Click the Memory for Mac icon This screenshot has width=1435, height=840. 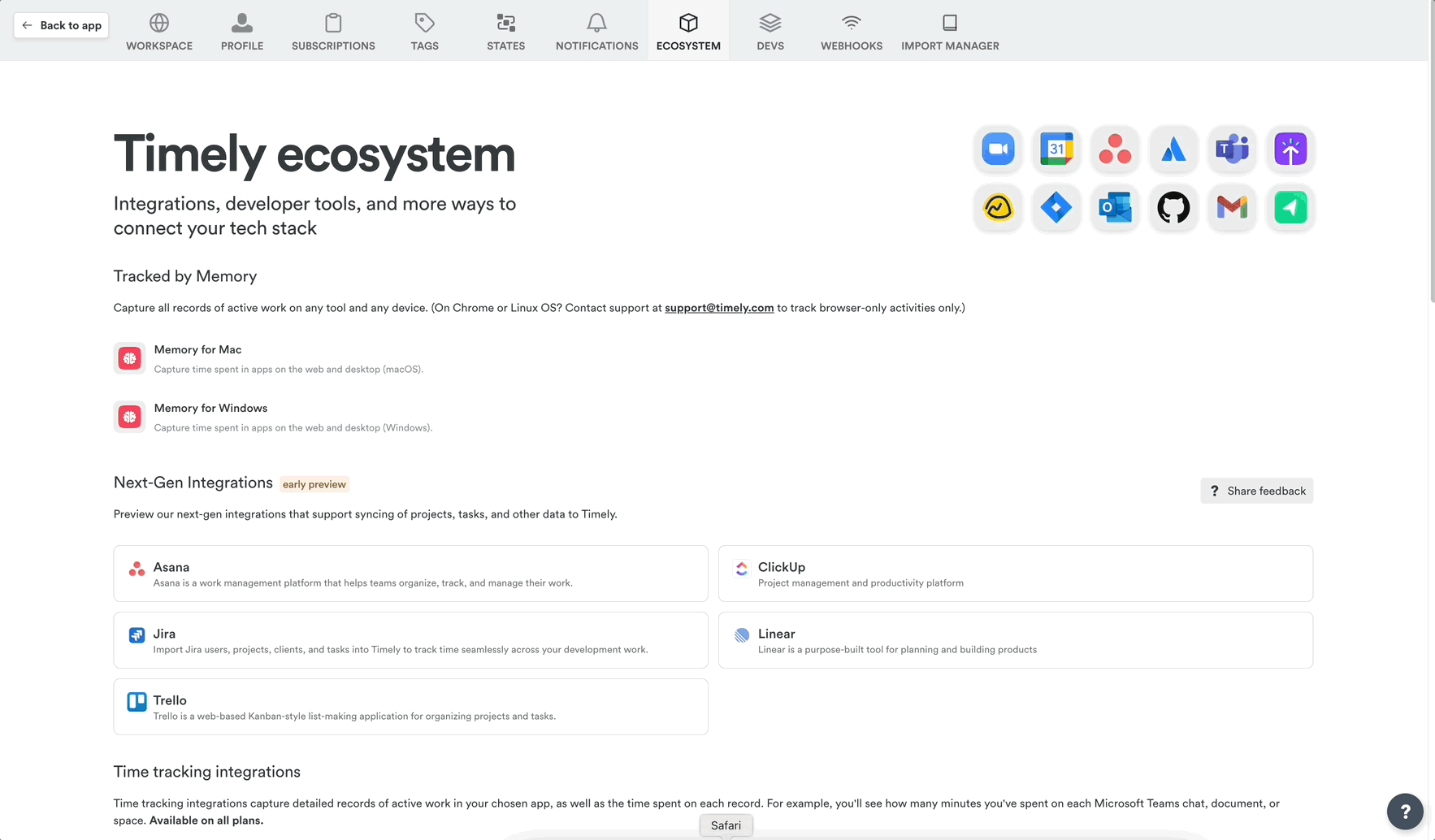click(130, 358)
